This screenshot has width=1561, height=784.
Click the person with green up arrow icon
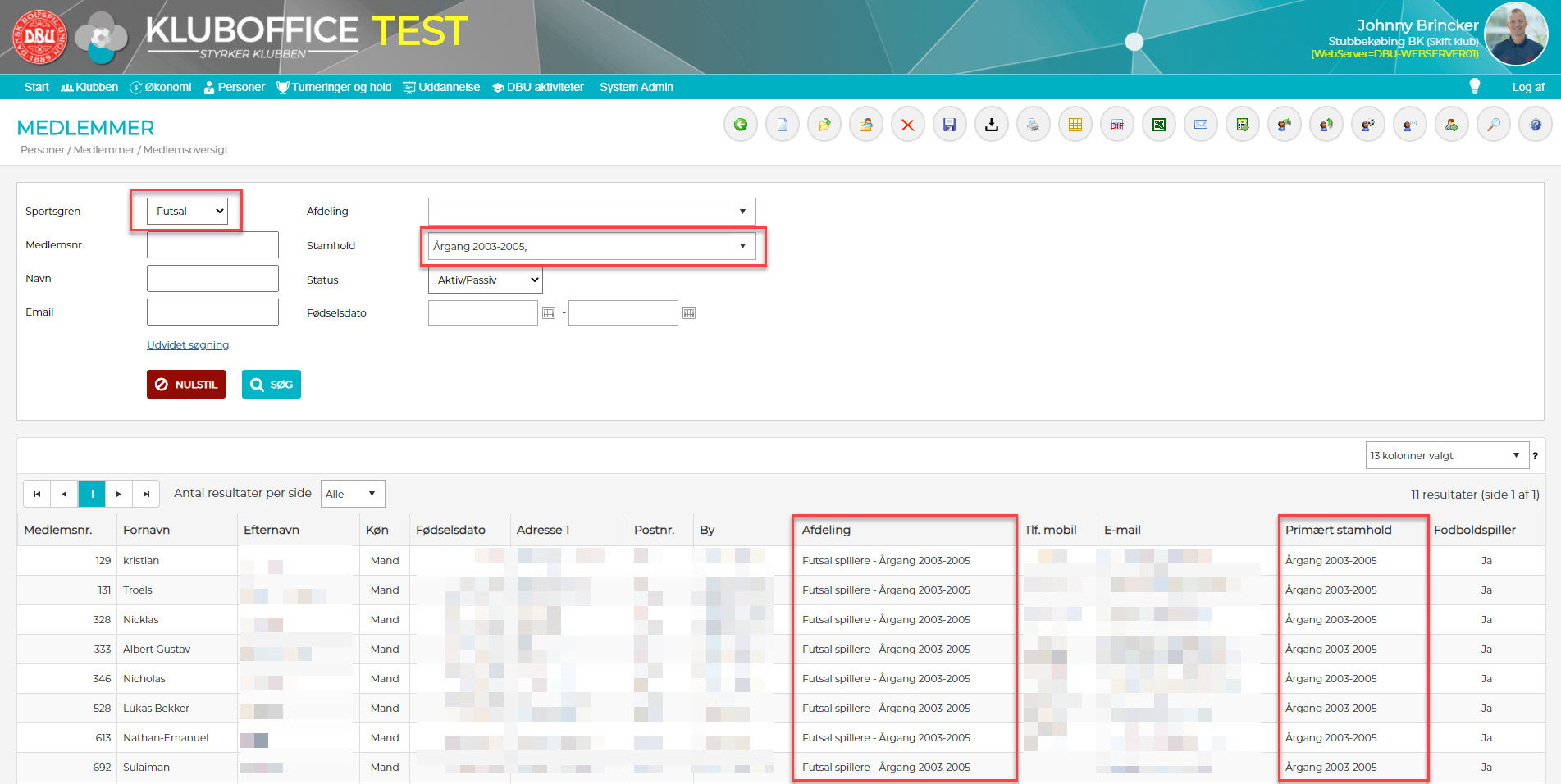point(1326,125)
